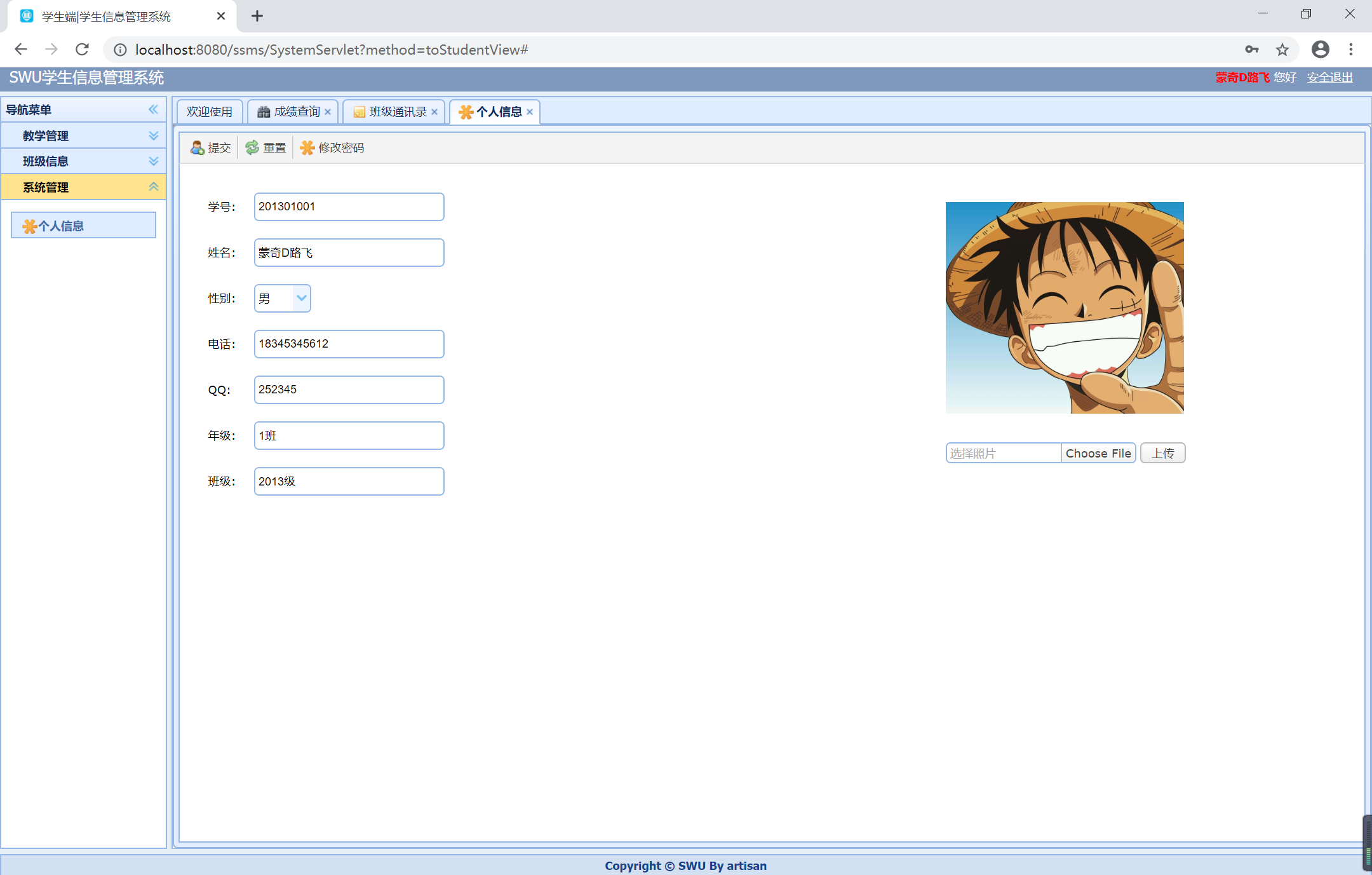The width and height of the screenshot is (1372, 875).
Task: Close the 学生端 browser tab
Action: pos(221,17)
